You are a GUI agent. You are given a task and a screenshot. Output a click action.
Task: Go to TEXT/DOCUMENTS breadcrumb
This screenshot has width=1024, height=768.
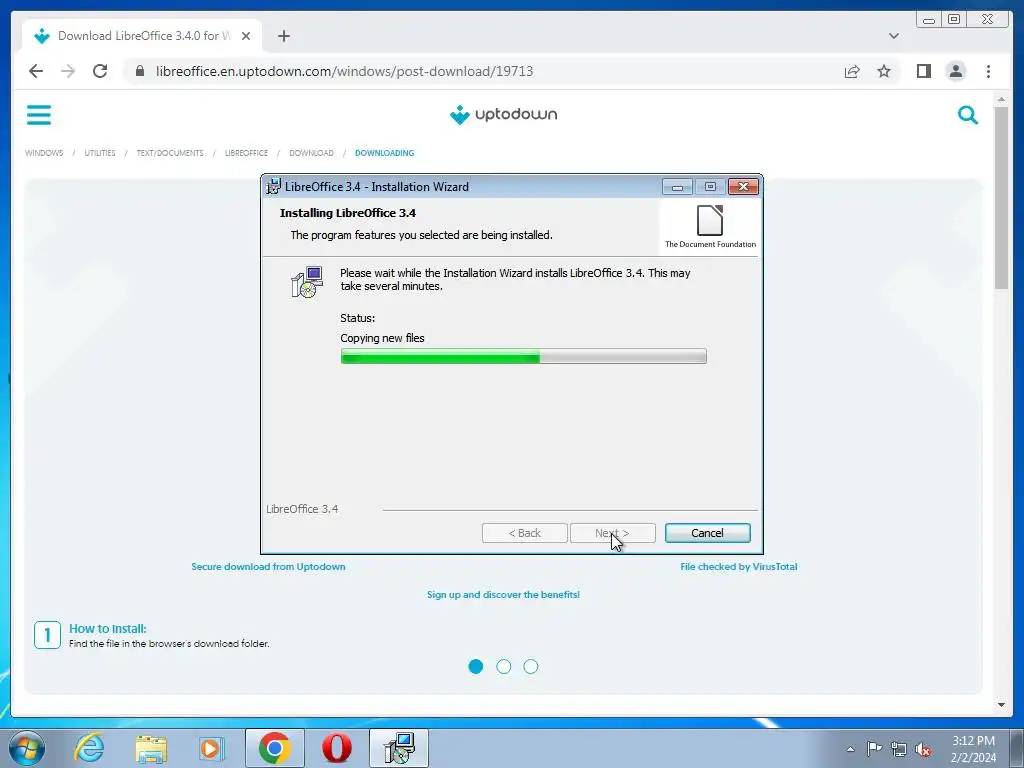(x=170, y=153)
